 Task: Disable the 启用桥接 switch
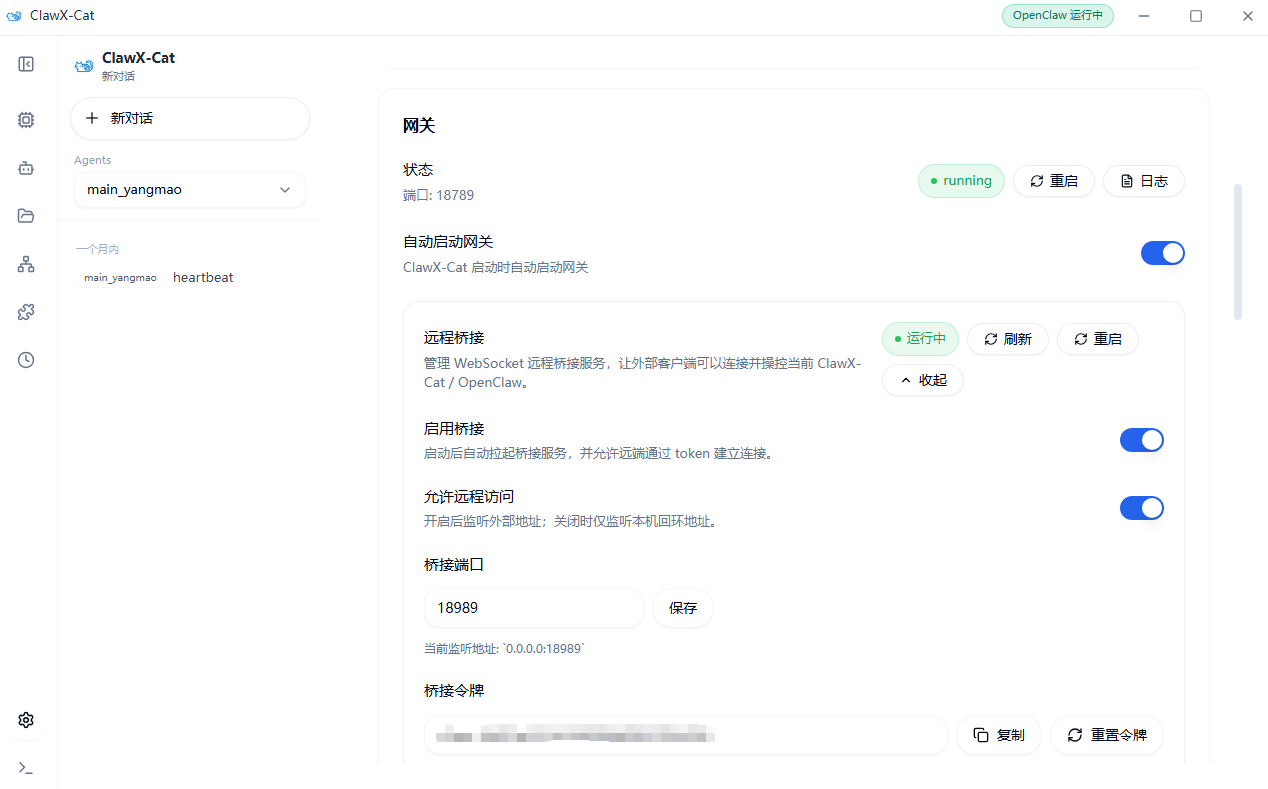[1141, 439]
